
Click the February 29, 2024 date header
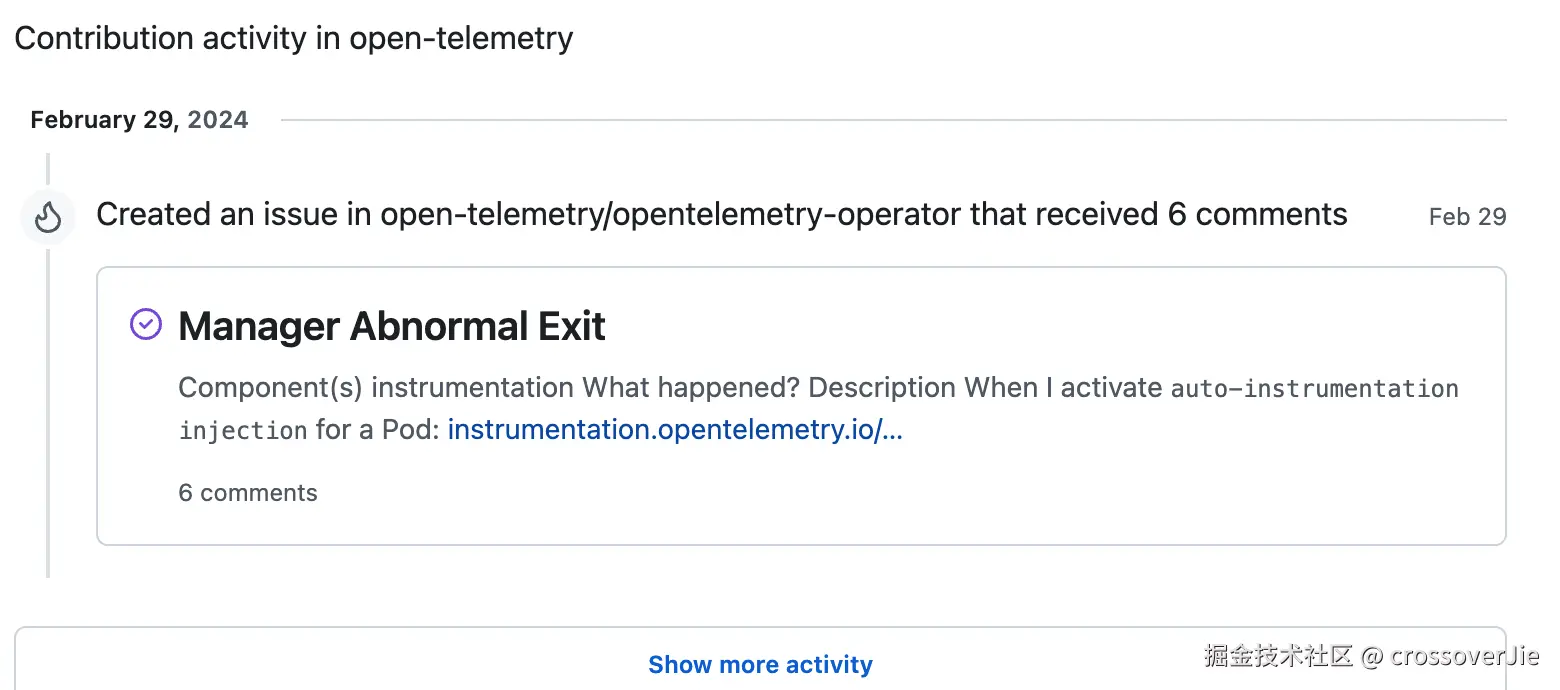click(139, 120)
